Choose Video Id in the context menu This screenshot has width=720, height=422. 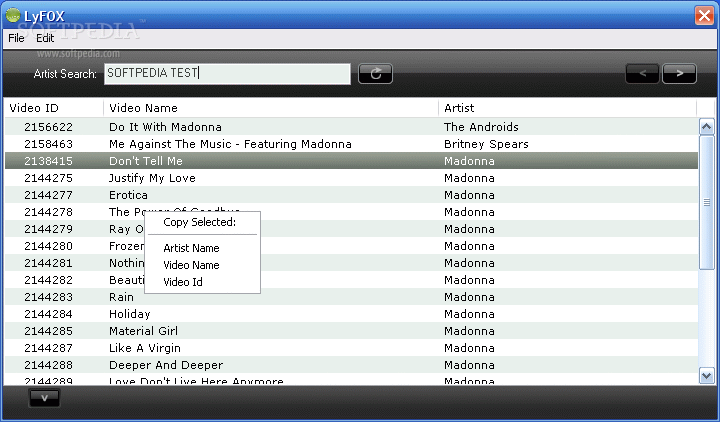(x=183, y=282)
